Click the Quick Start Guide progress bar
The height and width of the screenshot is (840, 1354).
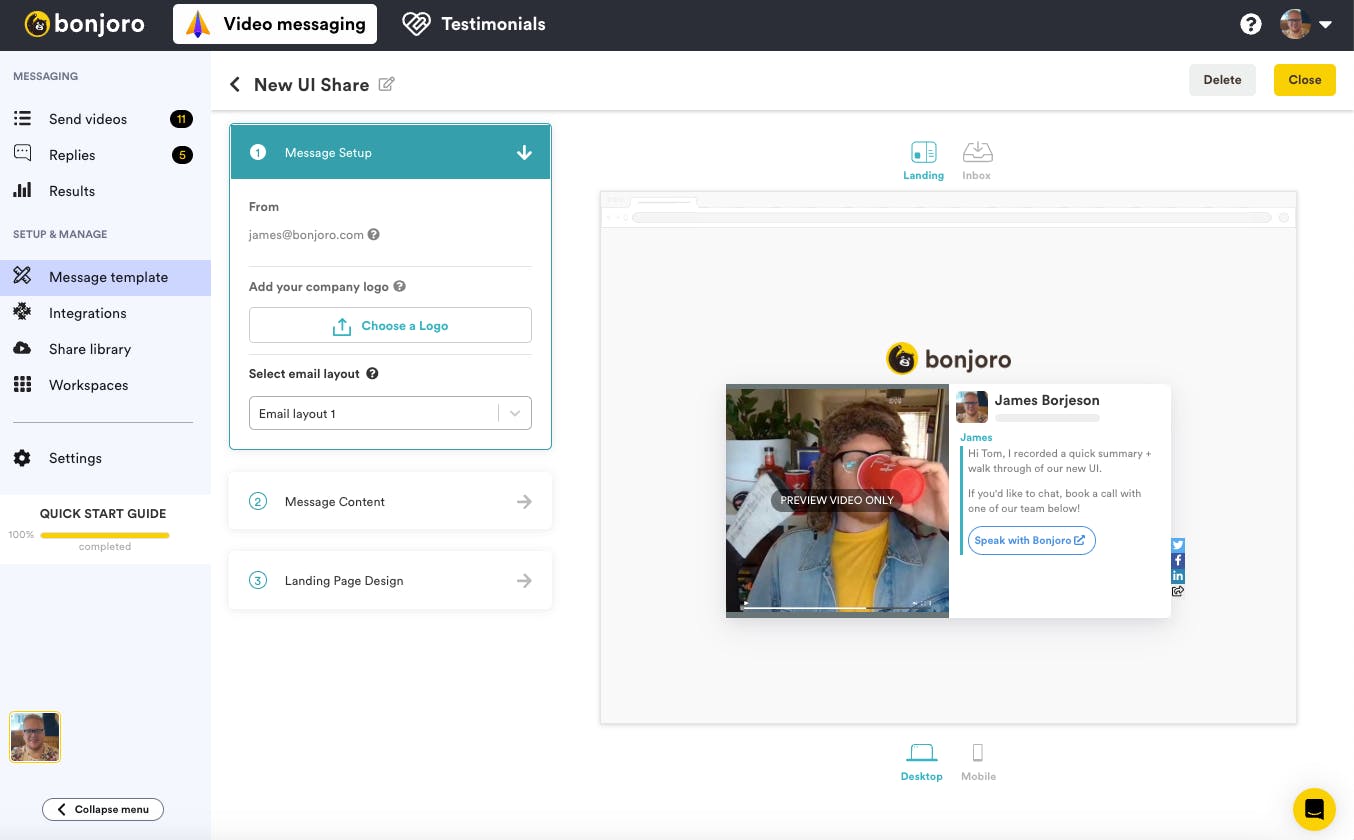105,535
